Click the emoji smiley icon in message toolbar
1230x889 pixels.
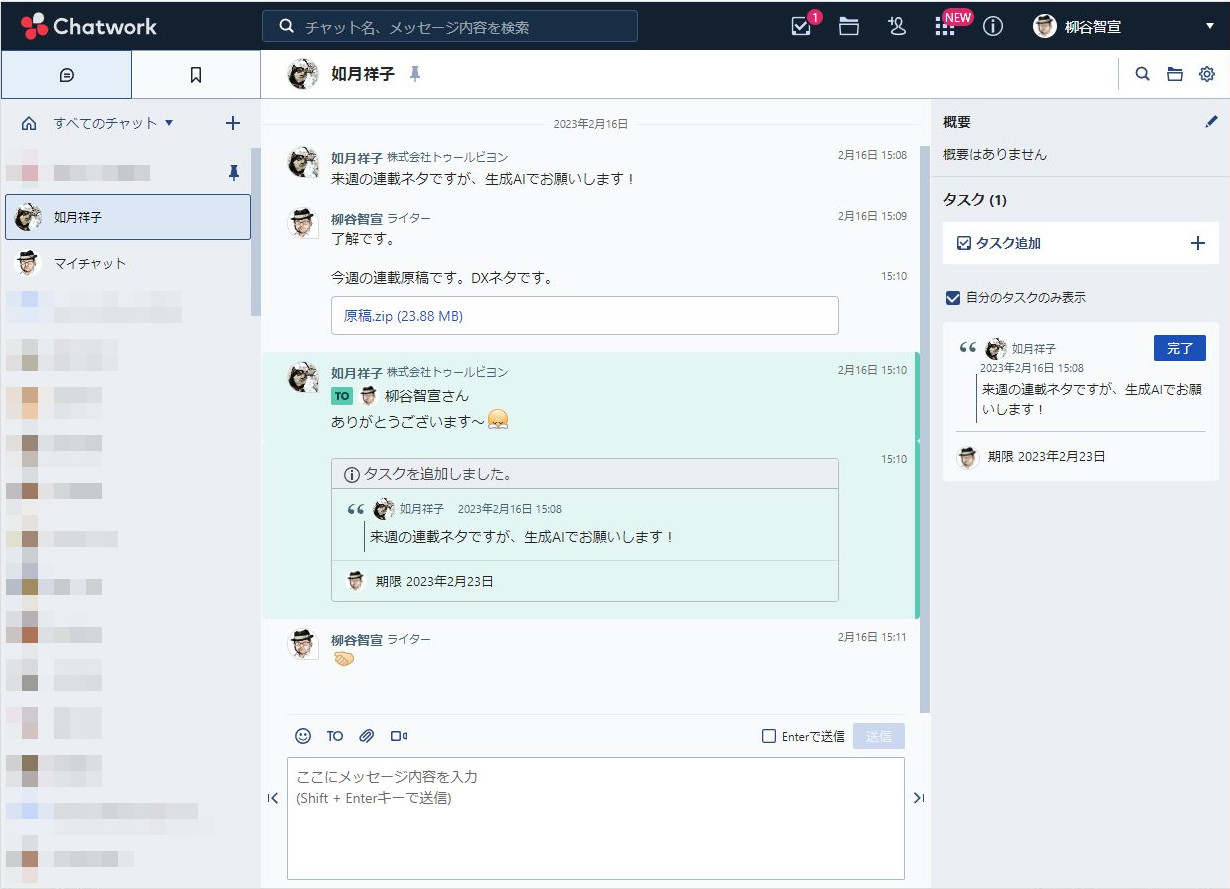point(303,736)
